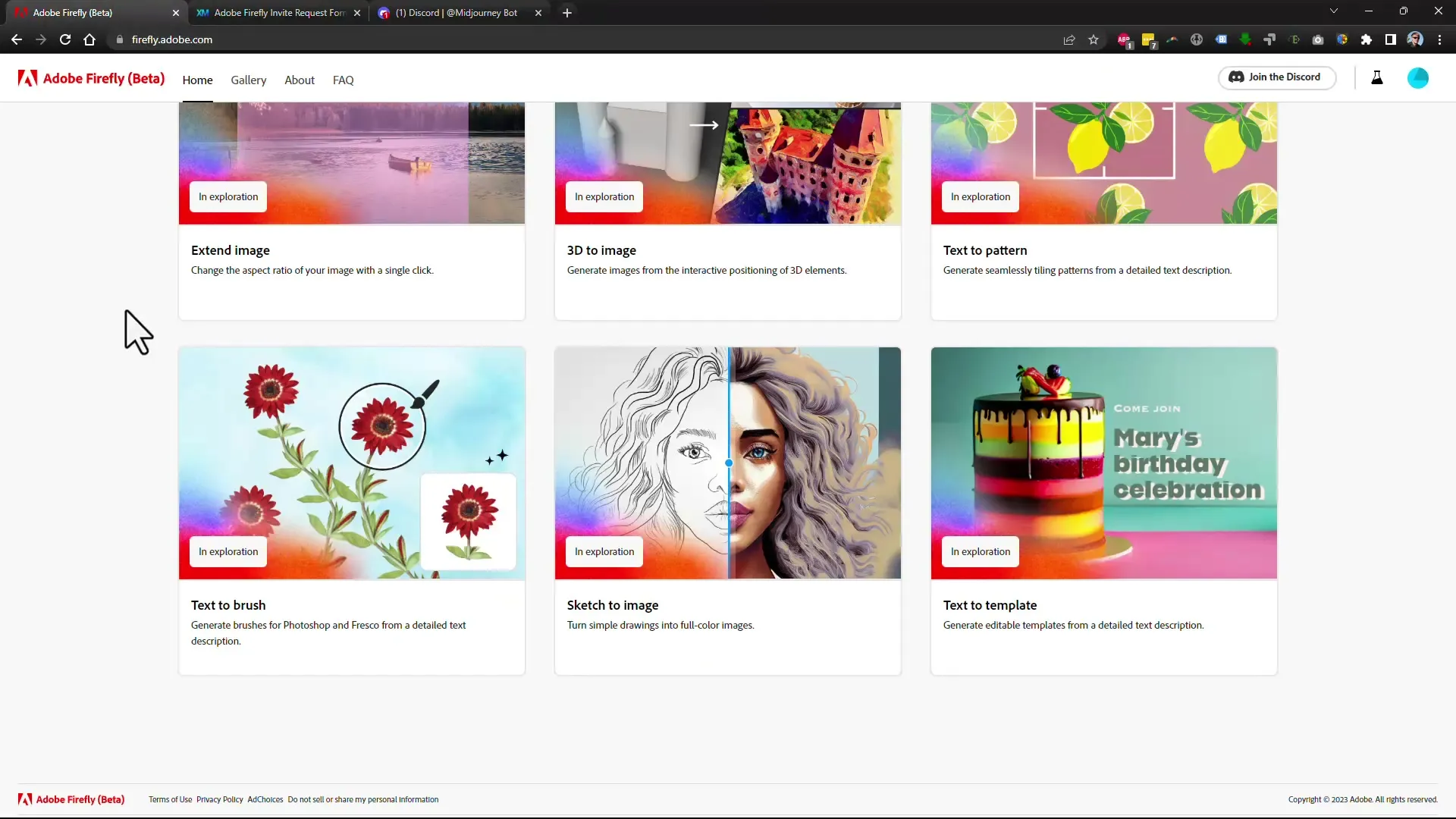This screenshot has height=819, width=1456.
Task: Toggle the Extend image In exploration badge
Action: coord(228,195)
